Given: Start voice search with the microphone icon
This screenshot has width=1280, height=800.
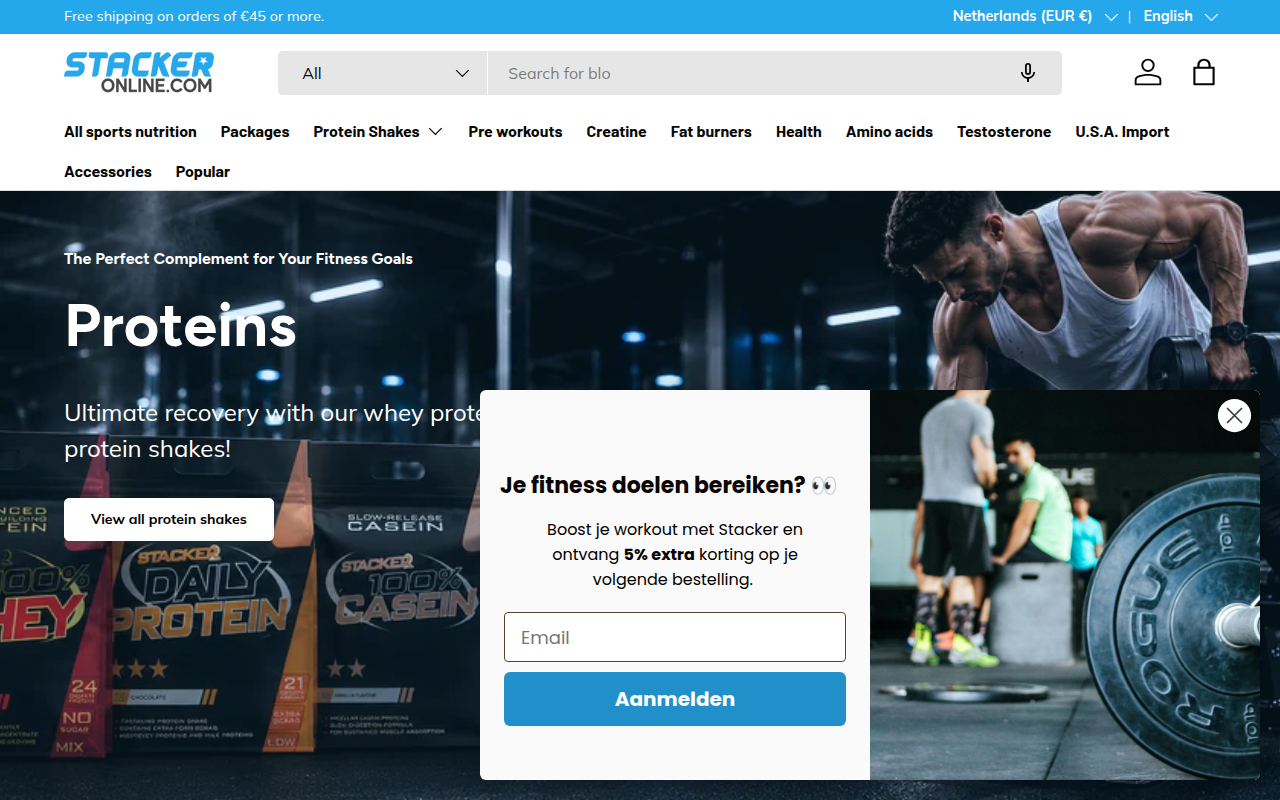Looking at the screenshot, I should [1028, 73].
